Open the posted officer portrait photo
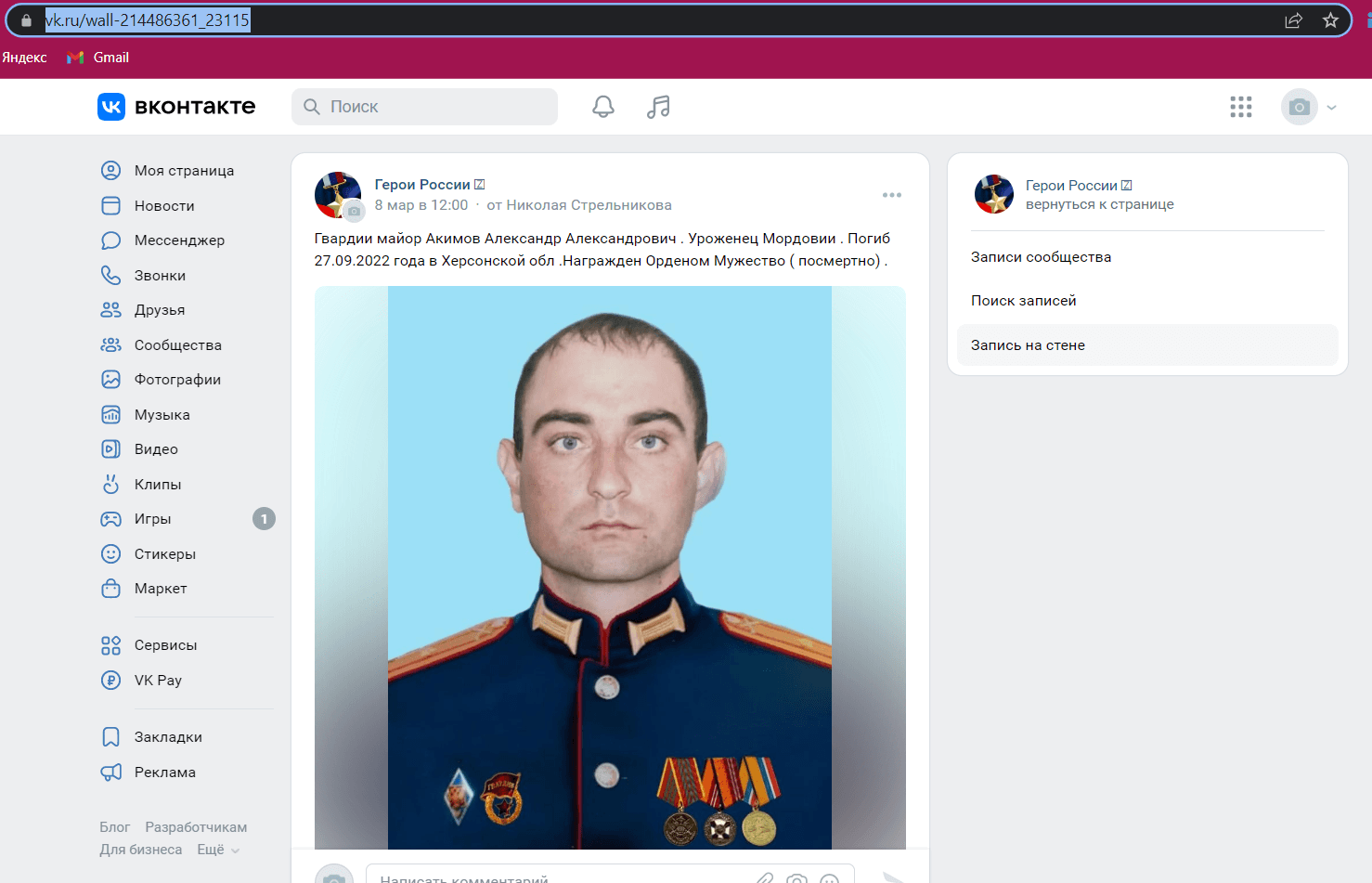Screen dimensions: 1372x883 point(610,567)
